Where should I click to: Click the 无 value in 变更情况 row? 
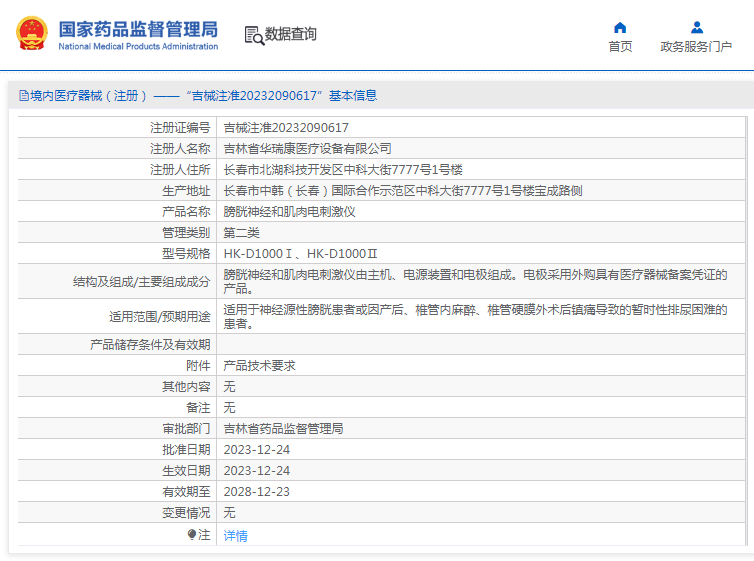(229, 513)
